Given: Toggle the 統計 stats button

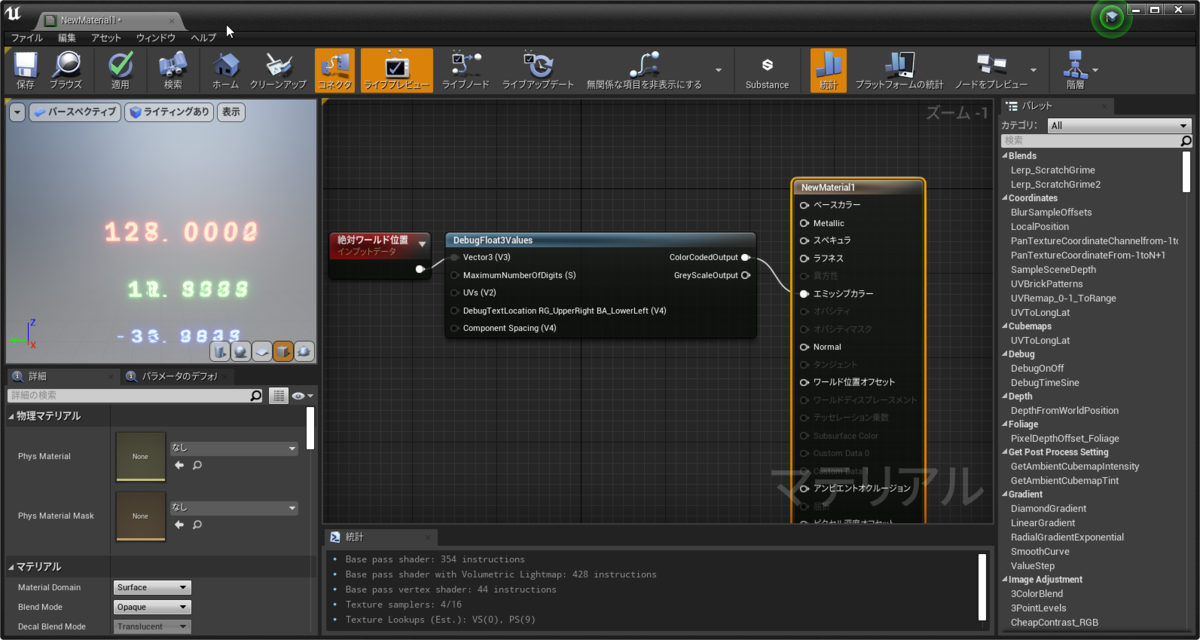Looking at the screenshot, I should (x=829, y=70).
